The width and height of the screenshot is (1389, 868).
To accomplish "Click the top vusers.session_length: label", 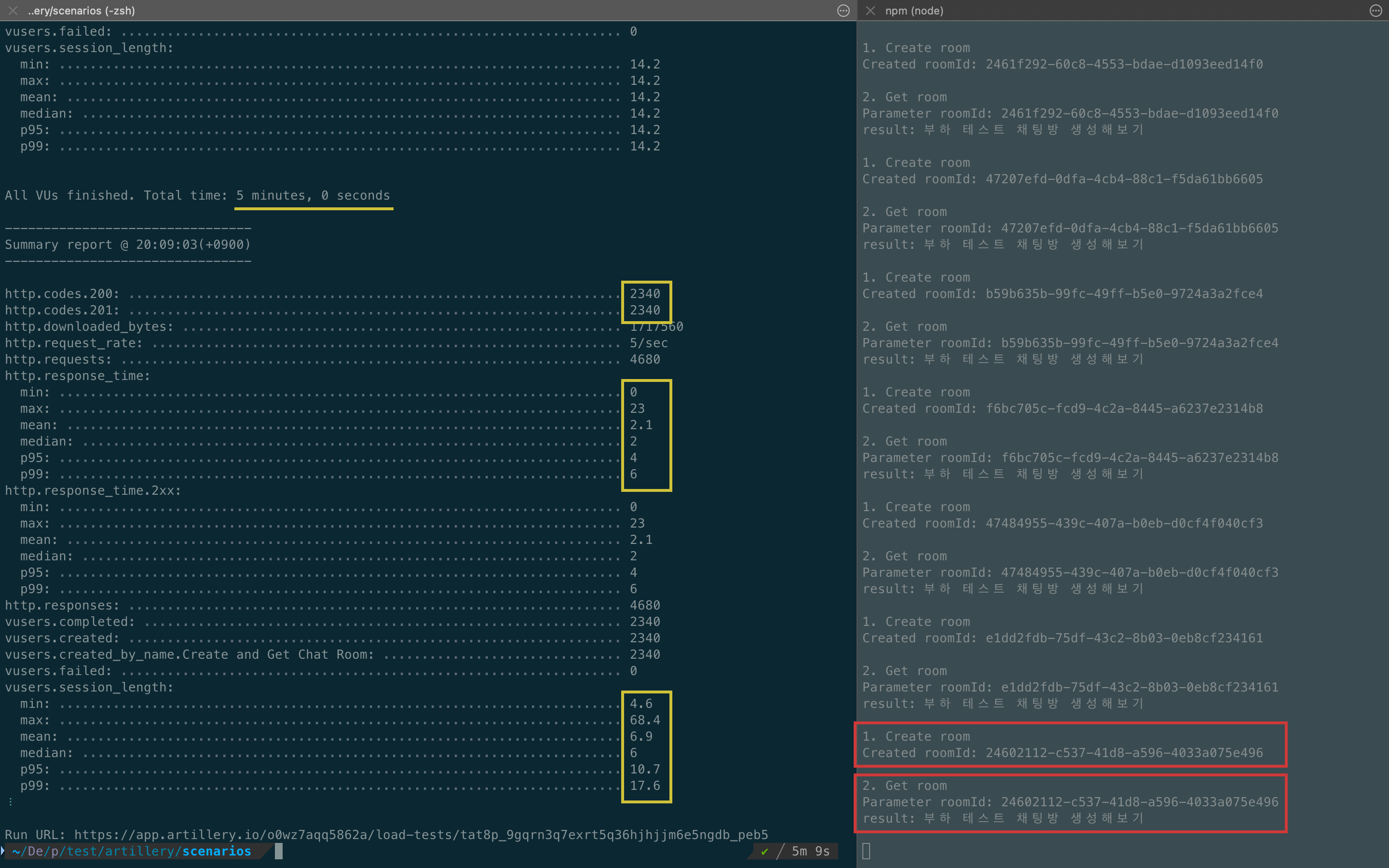I will pyautogui.click(x=89, y=48).
